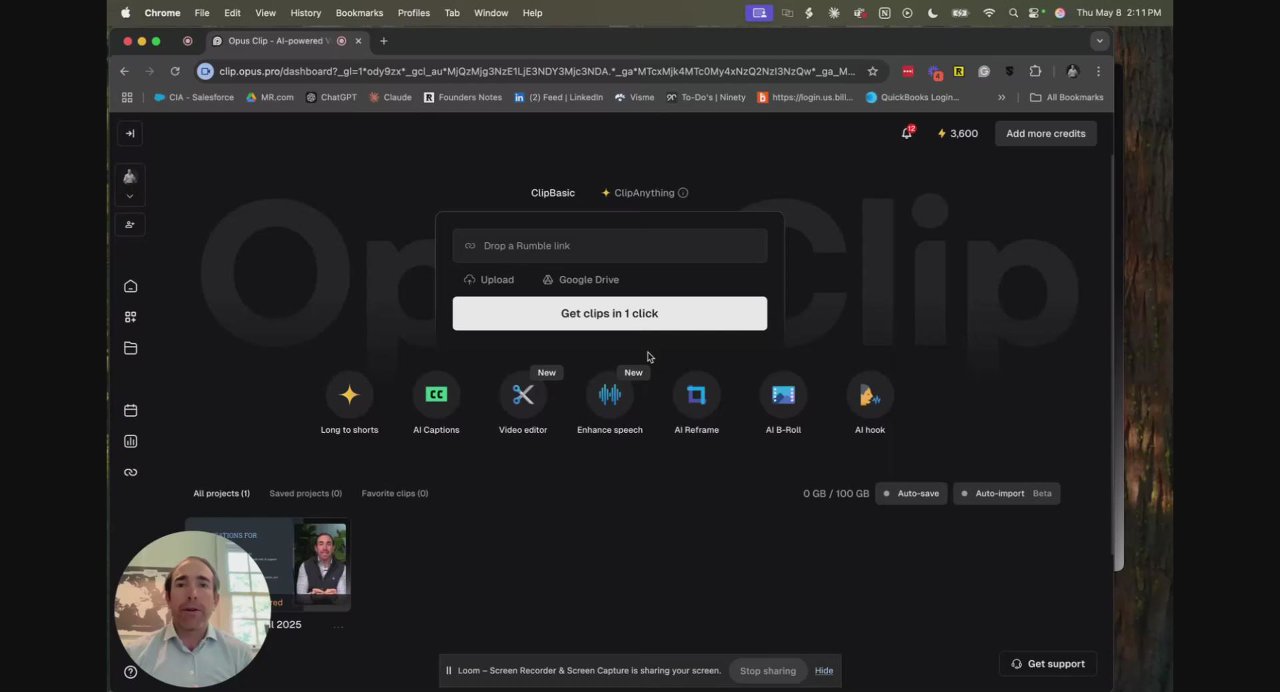Go to the Home sidebar icon
The width and height of the screenshot is (1280, 692).
click(130, 286)
